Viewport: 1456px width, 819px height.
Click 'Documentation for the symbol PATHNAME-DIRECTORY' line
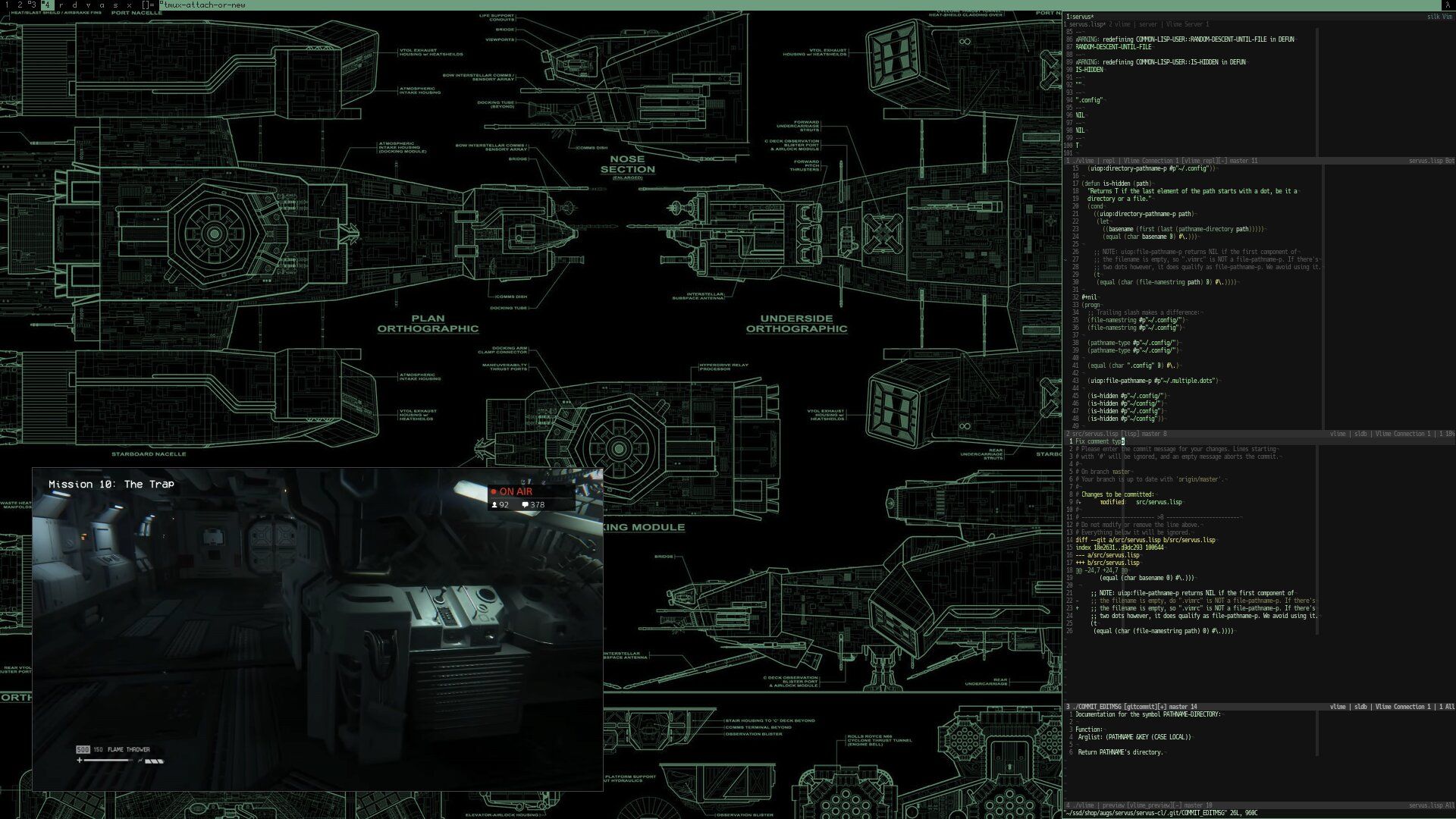(x=1148, y=714)
